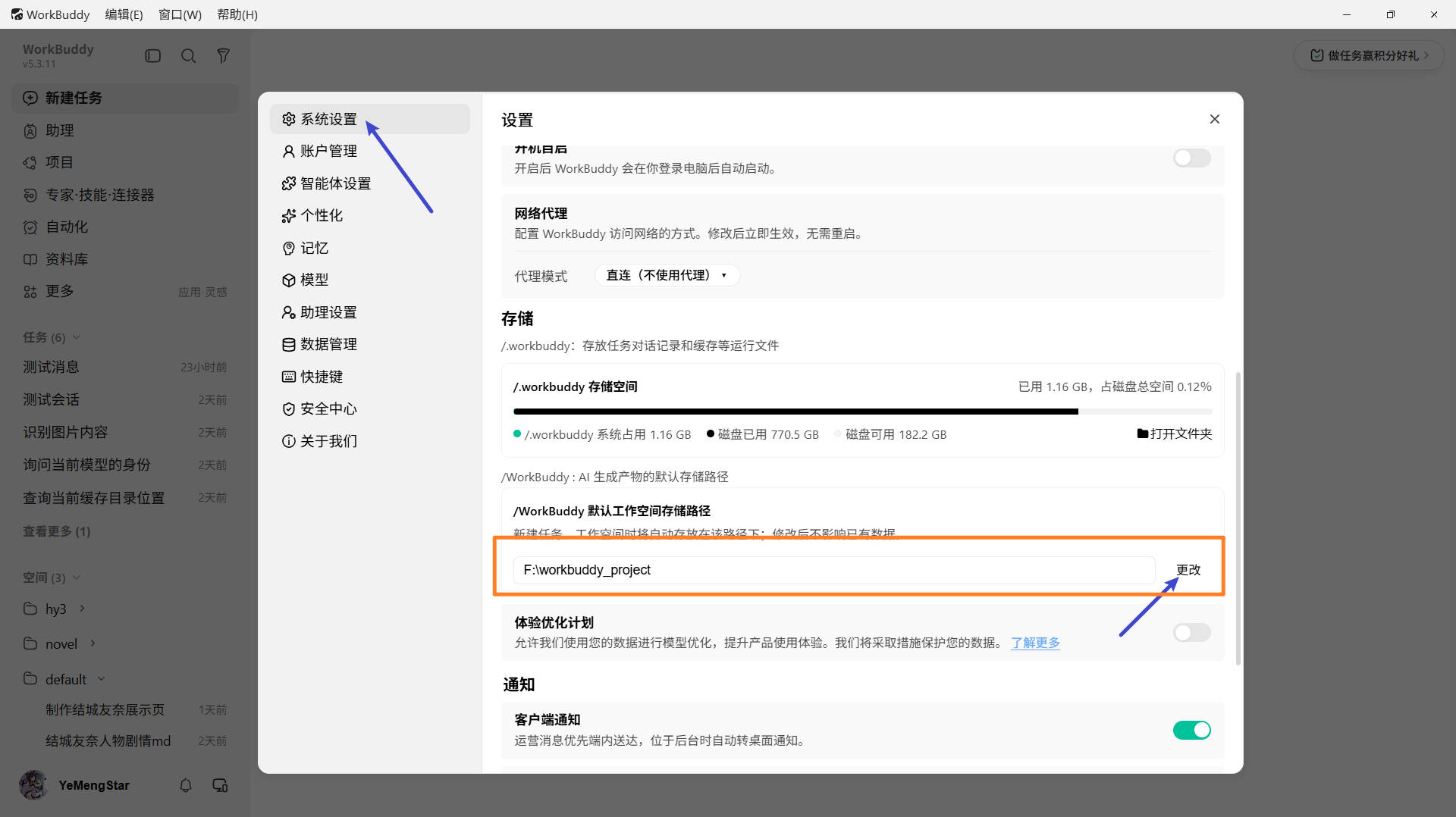Open the 帮助(H) menu
Viewport: 1456px width, 817px height.
(x=237, y=14)
